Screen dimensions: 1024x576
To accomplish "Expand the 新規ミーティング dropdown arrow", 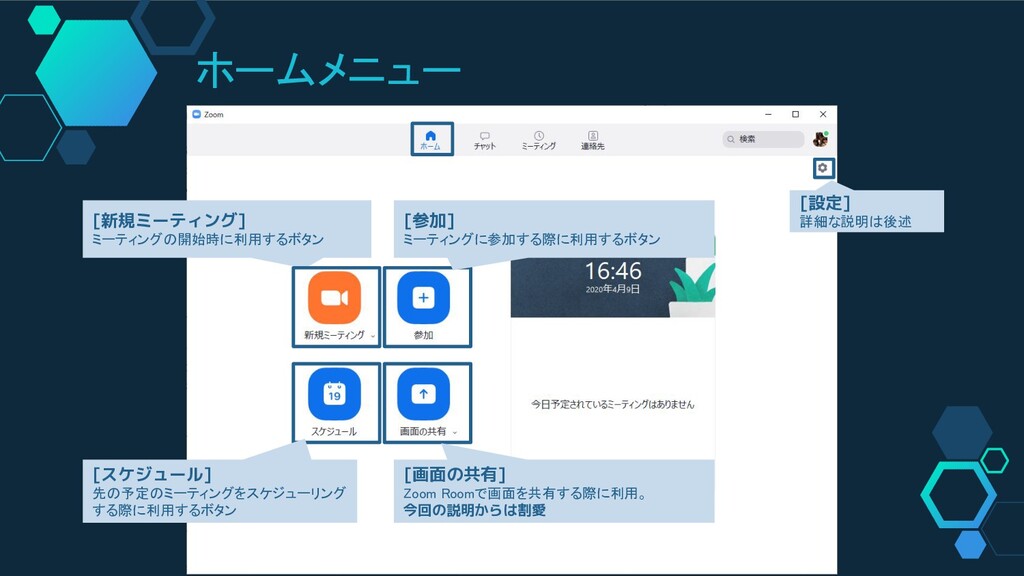I will click(373, 336).
